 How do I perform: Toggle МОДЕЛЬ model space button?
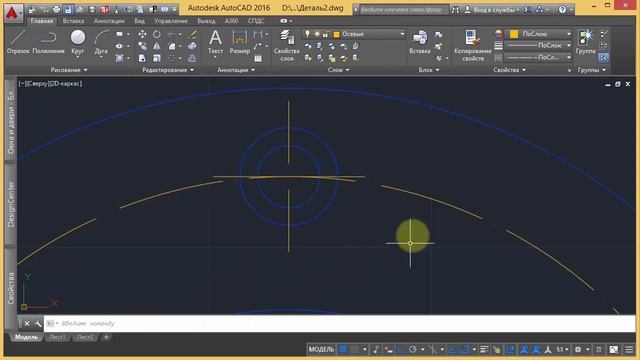click(321, 349)
